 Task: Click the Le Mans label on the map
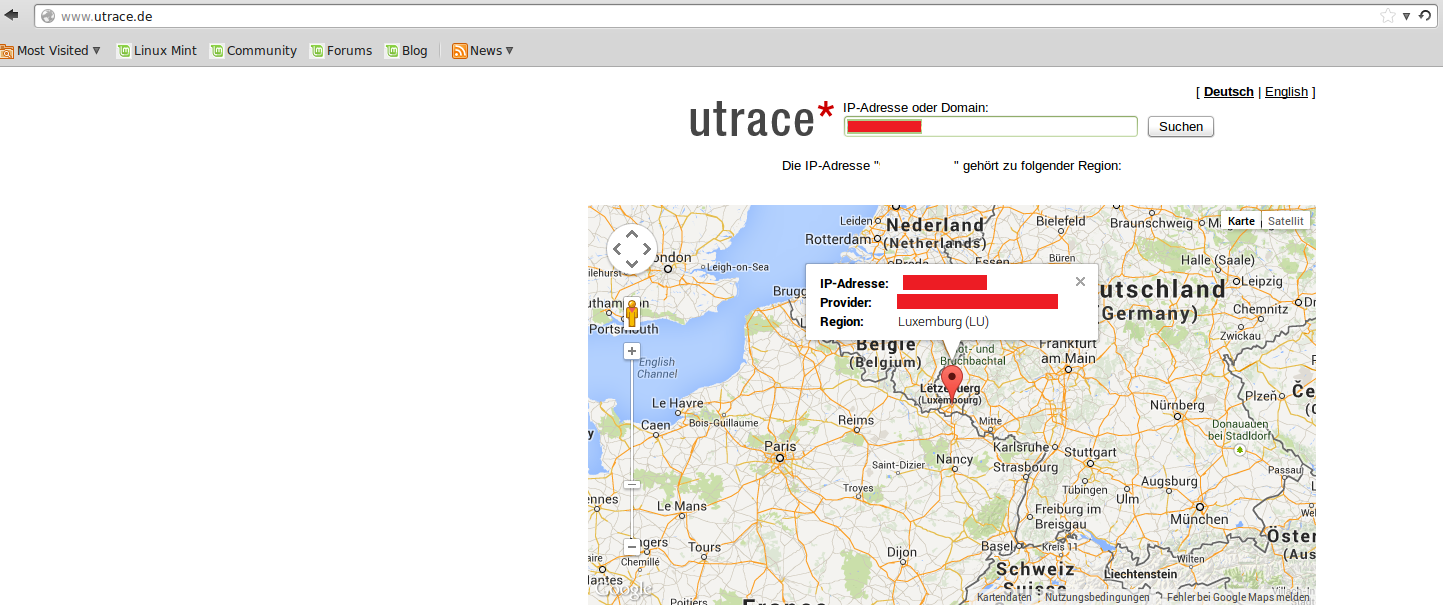click(682, 506)
